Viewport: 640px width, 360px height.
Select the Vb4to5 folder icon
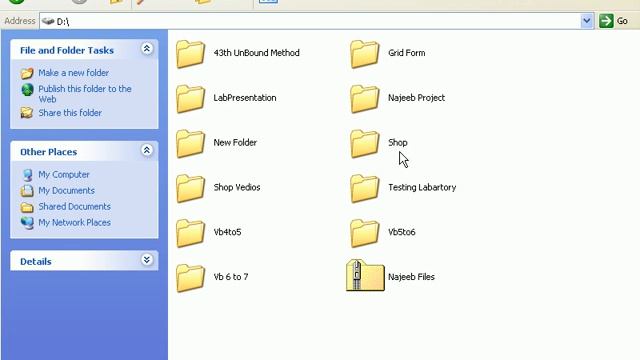point(190,233)
